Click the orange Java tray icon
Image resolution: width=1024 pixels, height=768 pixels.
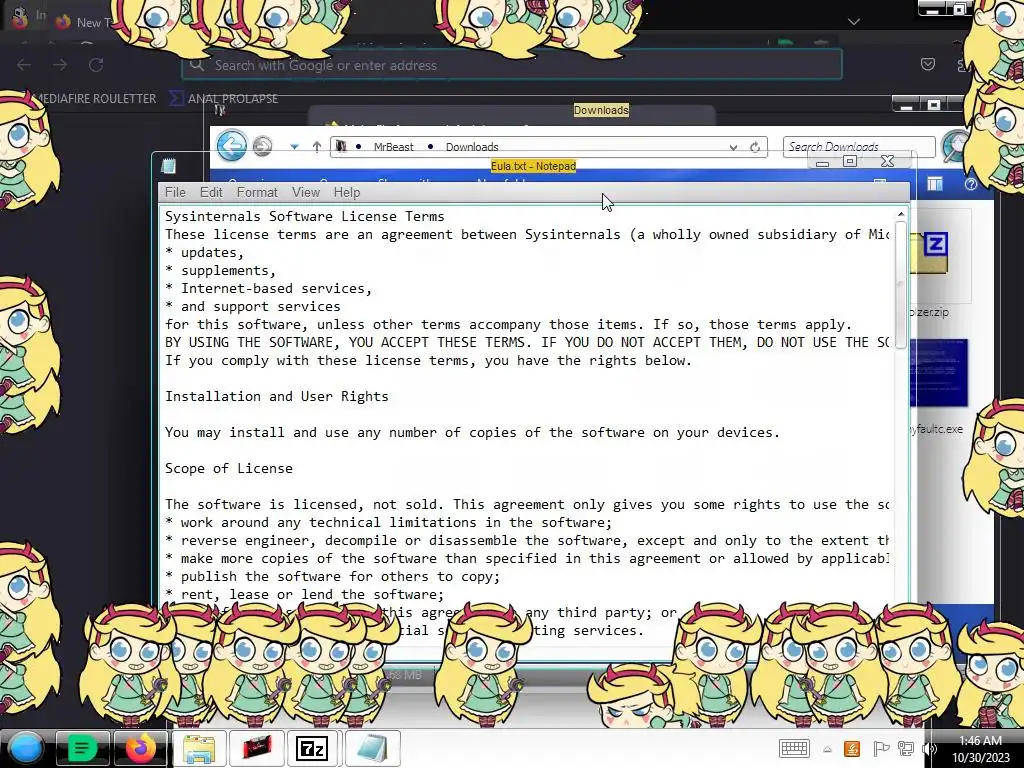tap(852, 748)
